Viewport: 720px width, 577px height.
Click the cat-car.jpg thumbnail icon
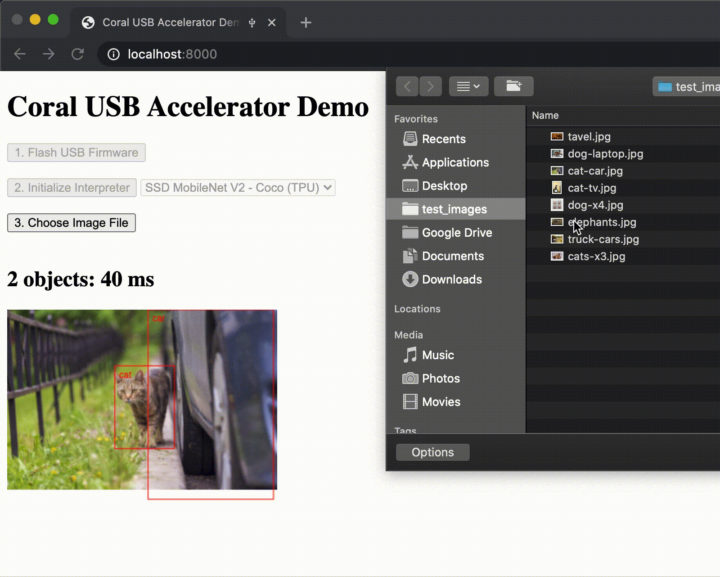point(557,170)
